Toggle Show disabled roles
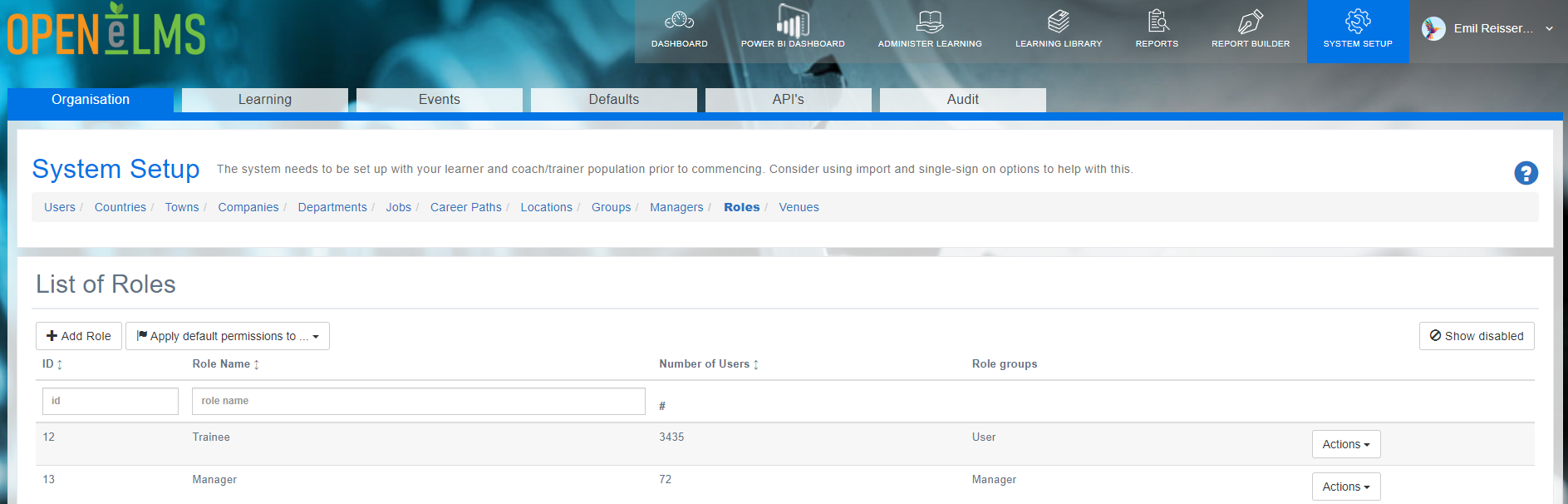1568x504 pixels. (x=1477, y=336)
